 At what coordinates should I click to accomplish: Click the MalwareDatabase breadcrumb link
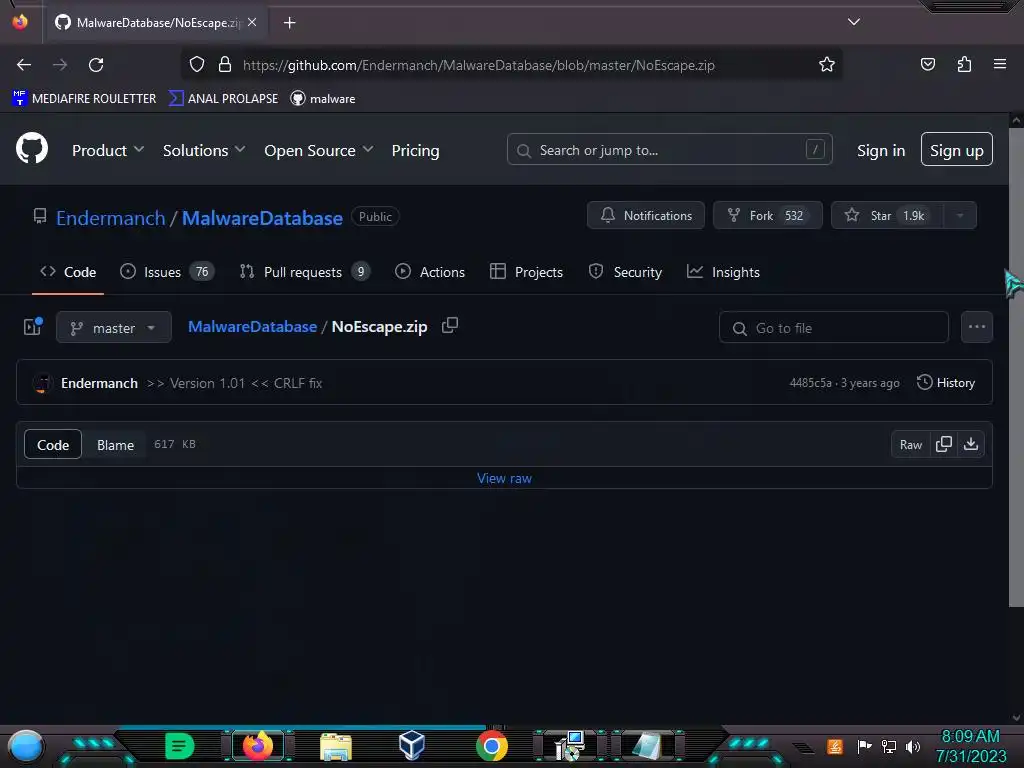[x=252, y=327]
